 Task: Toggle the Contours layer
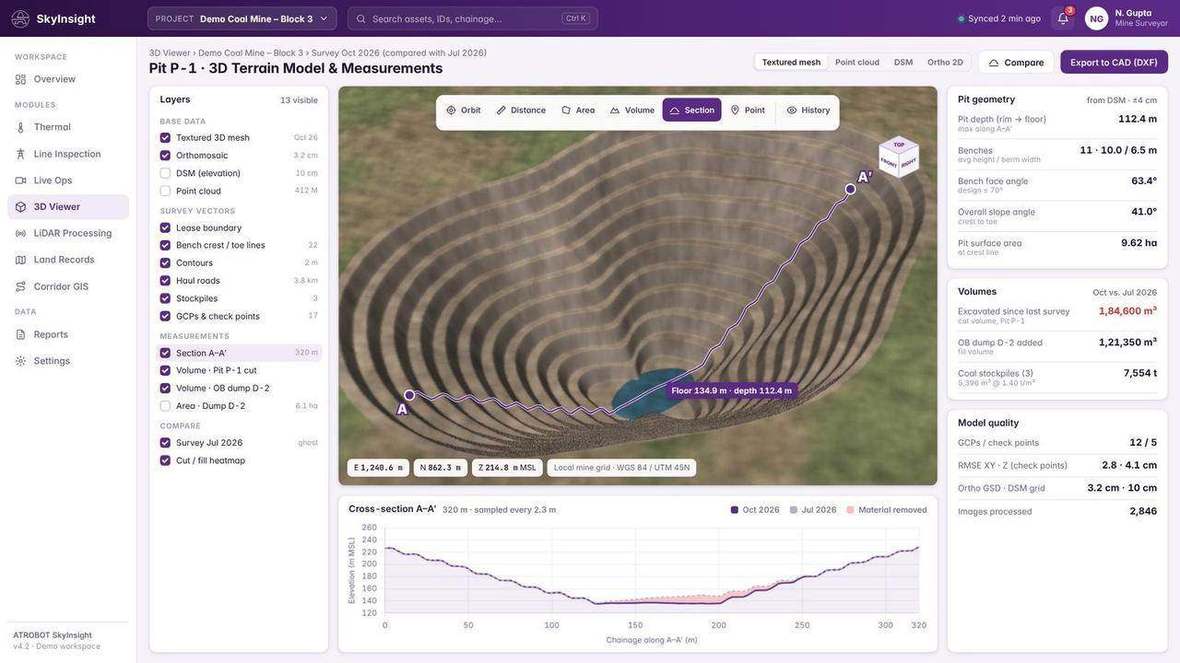coord(165,263)
